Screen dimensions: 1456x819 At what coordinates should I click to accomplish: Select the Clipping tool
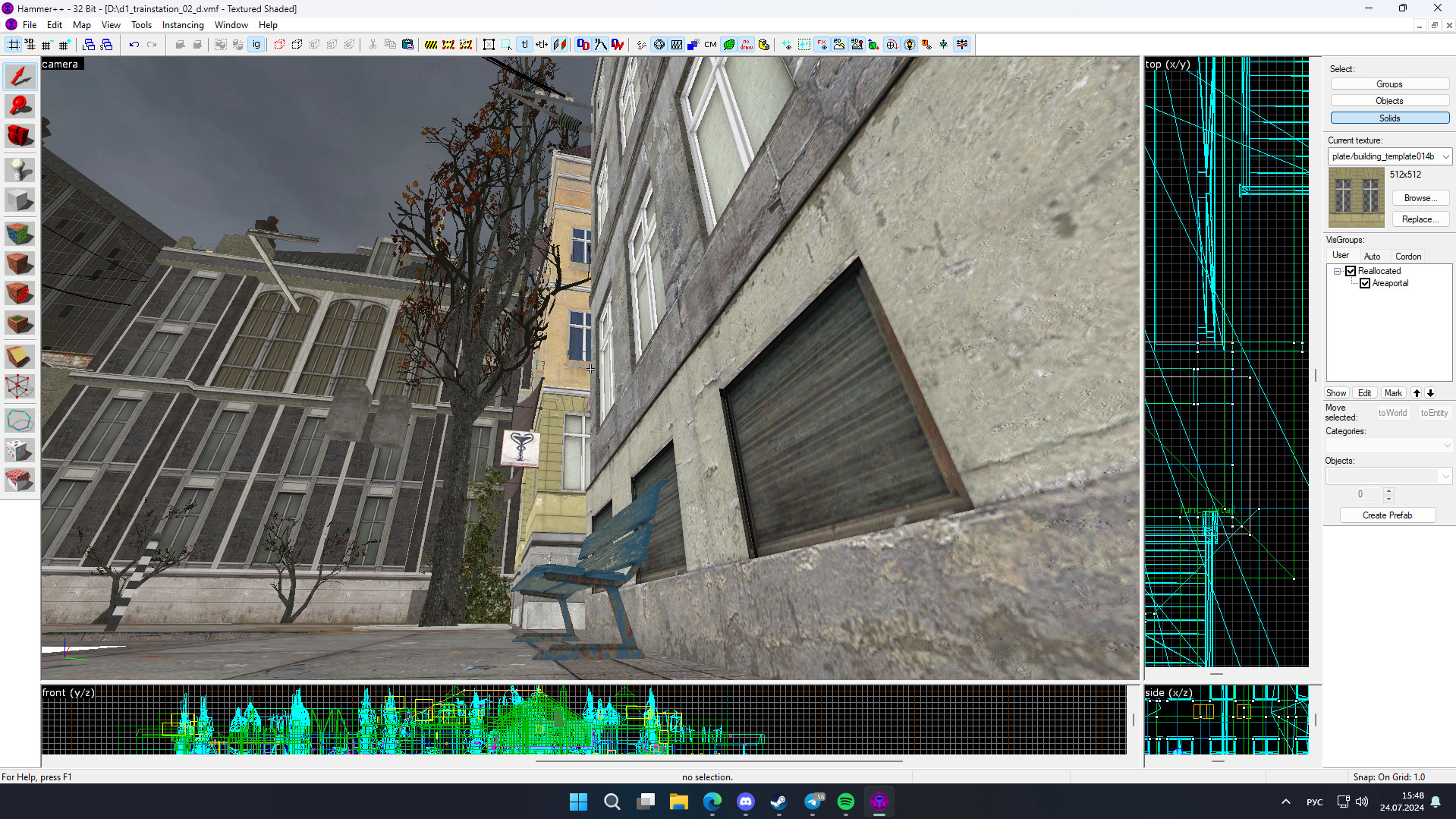coord(20,356)
